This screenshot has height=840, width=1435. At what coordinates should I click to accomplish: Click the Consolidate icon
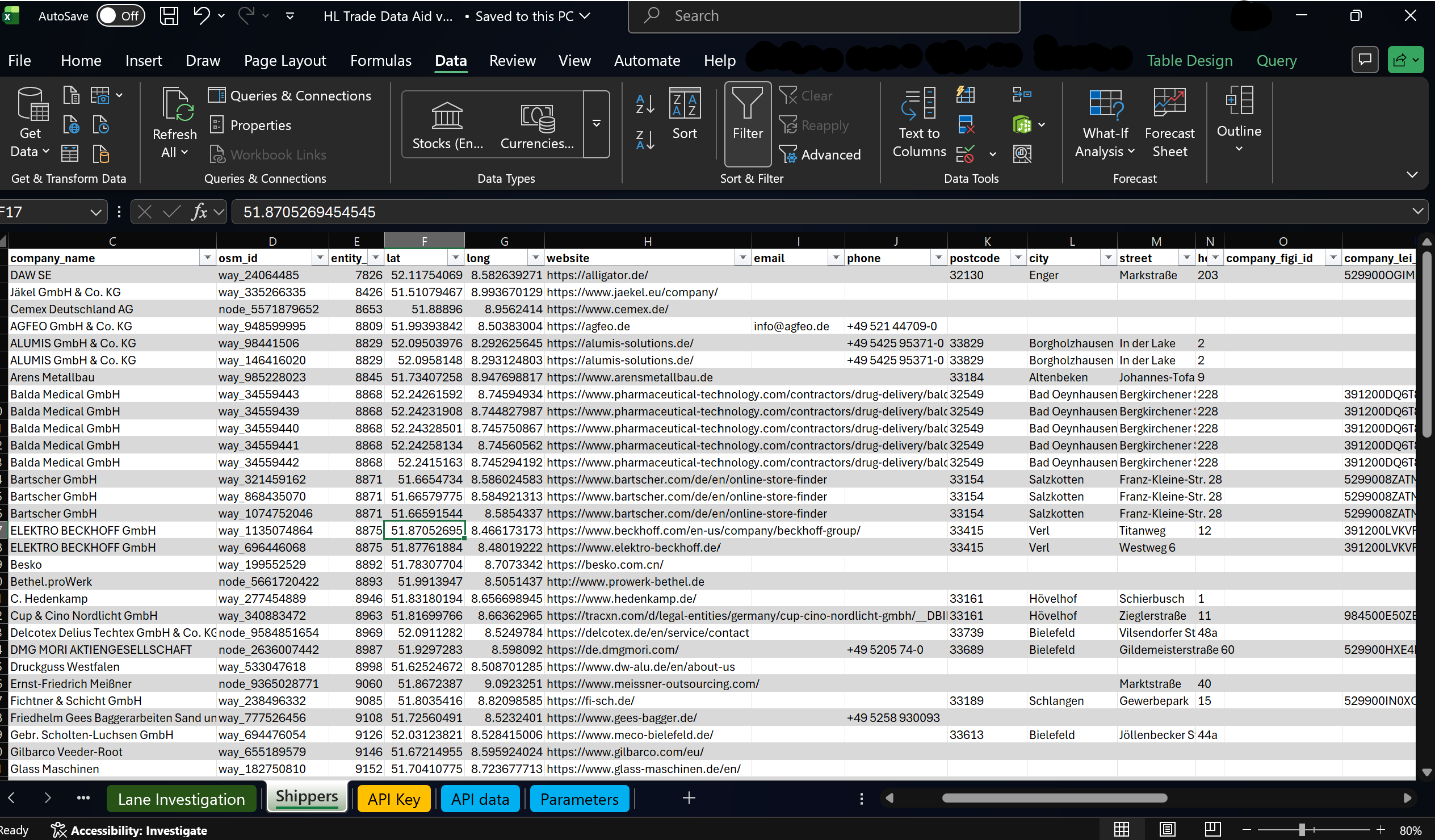(x=1022, y=95)
